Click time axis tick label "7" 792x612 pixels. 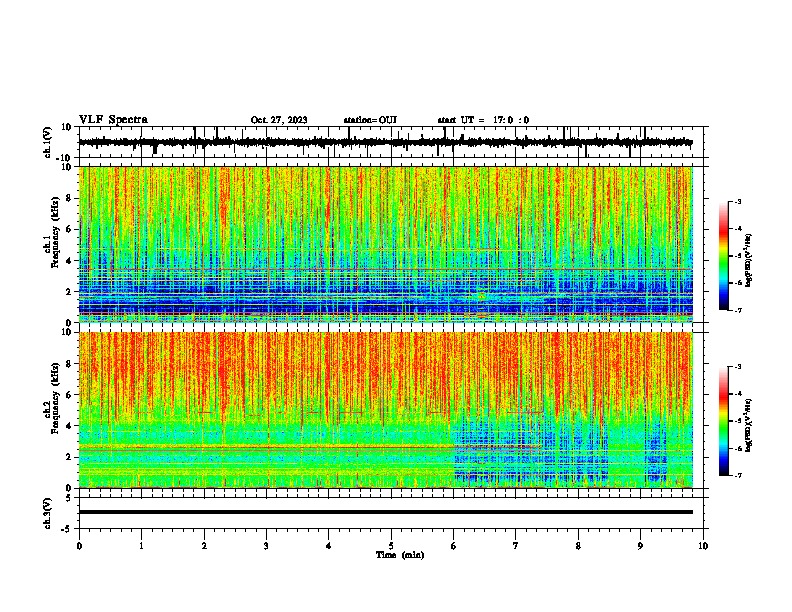point(516,546)
